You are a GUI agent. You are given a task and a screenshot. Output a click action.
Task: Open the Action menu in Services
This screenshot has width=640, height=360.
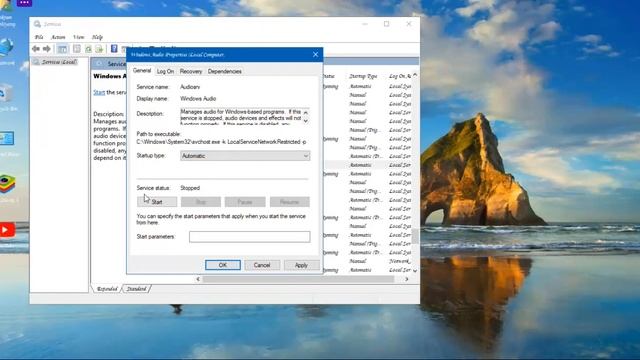58,37
